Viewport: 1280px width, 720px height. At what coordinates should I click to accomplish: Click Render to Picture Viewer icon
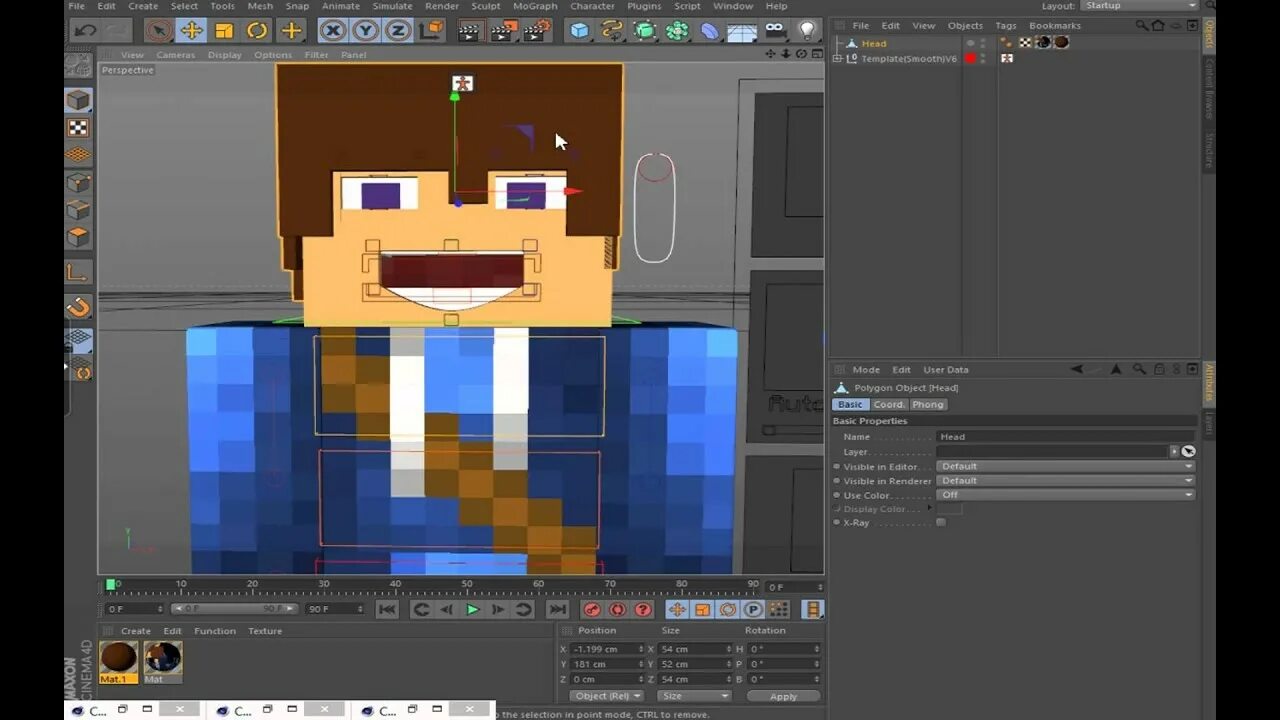click(x=503, y=31)
